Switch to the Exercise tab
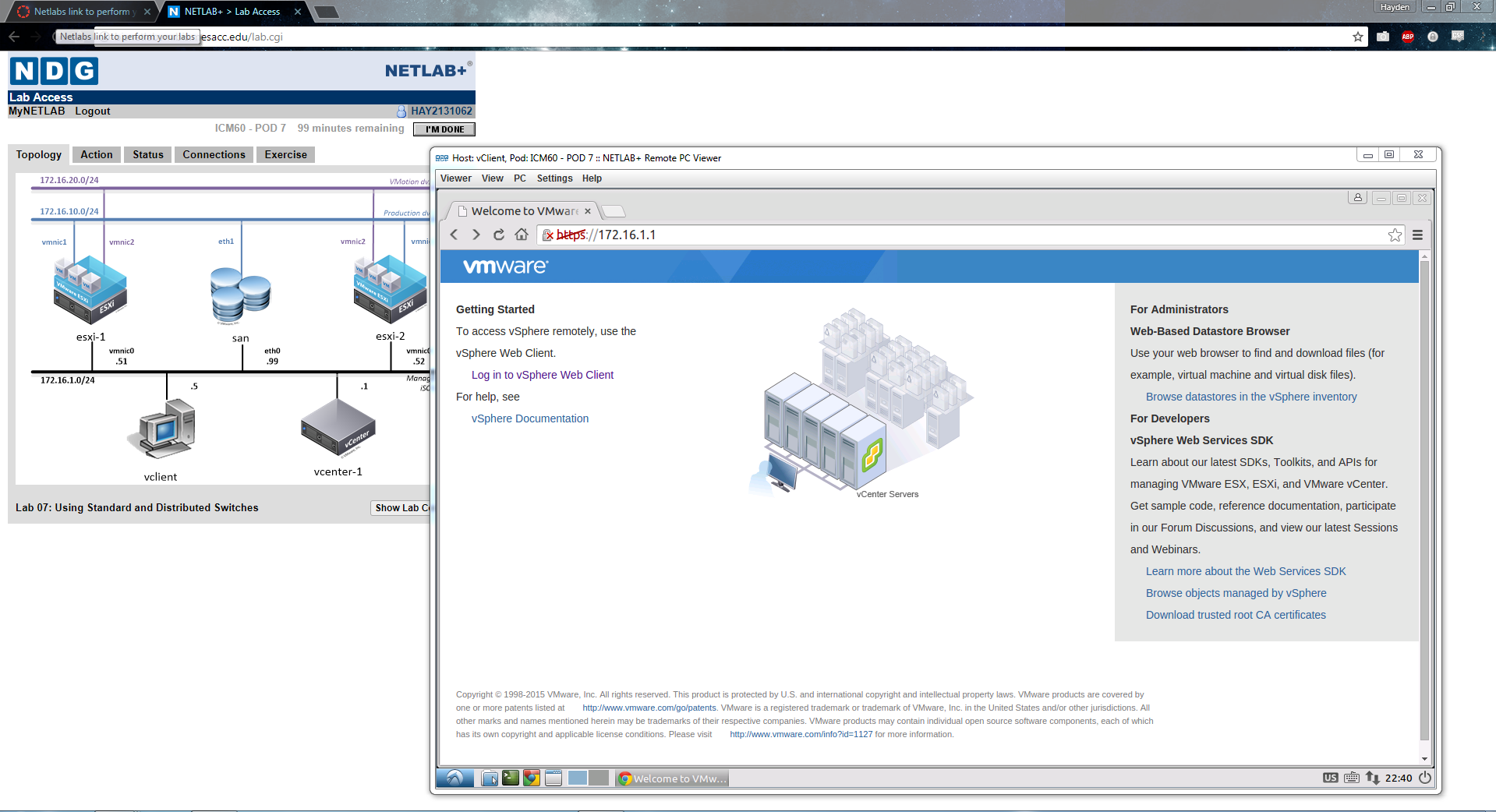The width and height of the screenshot is (1496, 812). (x=286, y=154)
